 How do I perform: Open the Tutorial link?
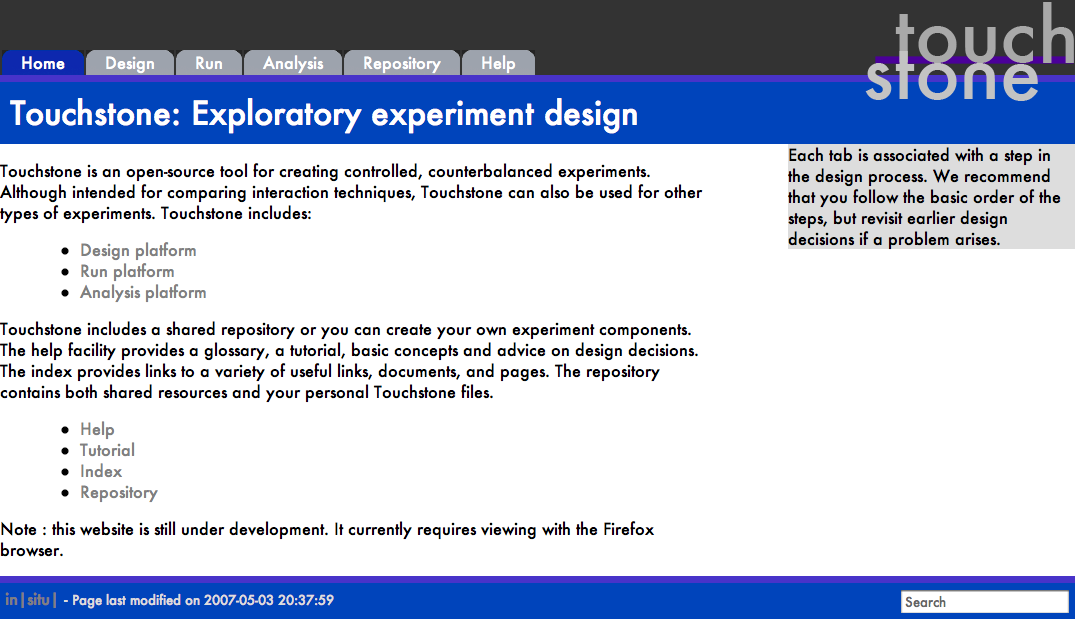point(107,450)
